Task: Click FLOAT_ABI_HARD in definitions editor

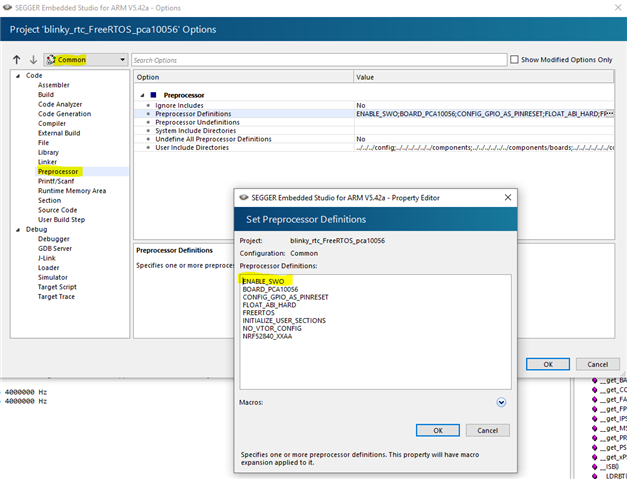Action: (269, 305)
